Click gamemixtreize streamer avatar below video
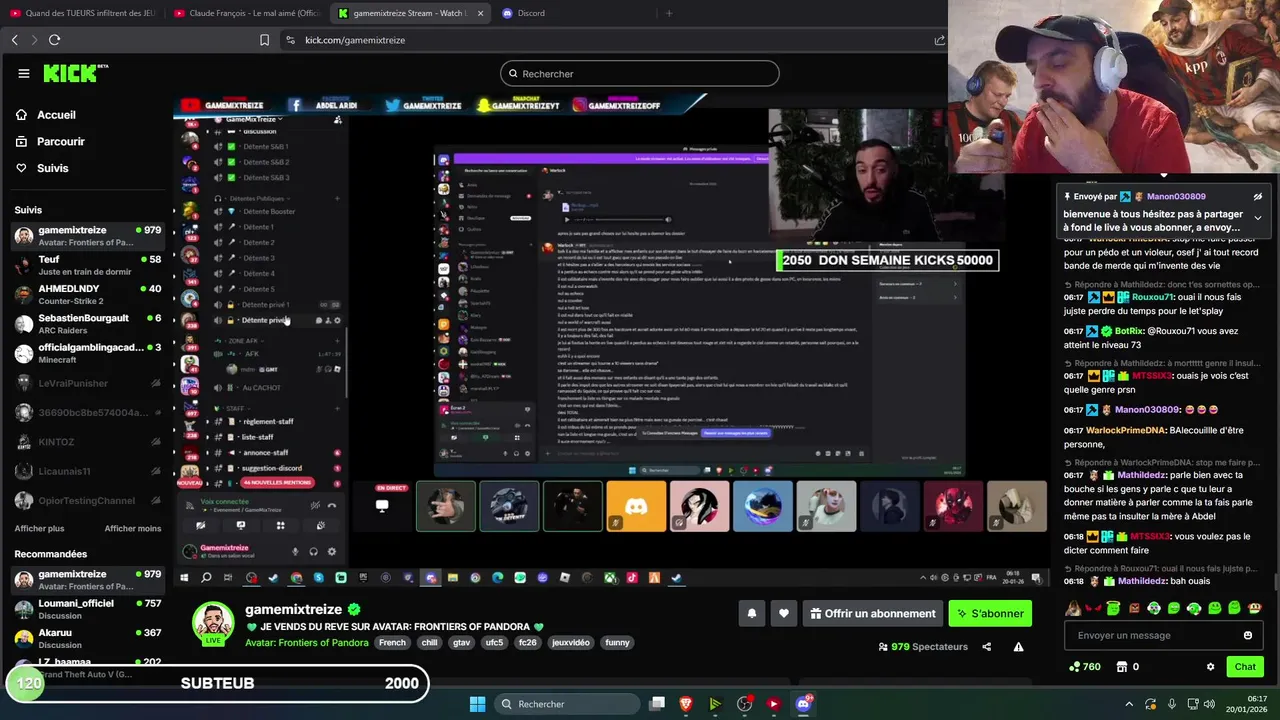The height and width of the screenshot is (720, 1280). point(213,623)
